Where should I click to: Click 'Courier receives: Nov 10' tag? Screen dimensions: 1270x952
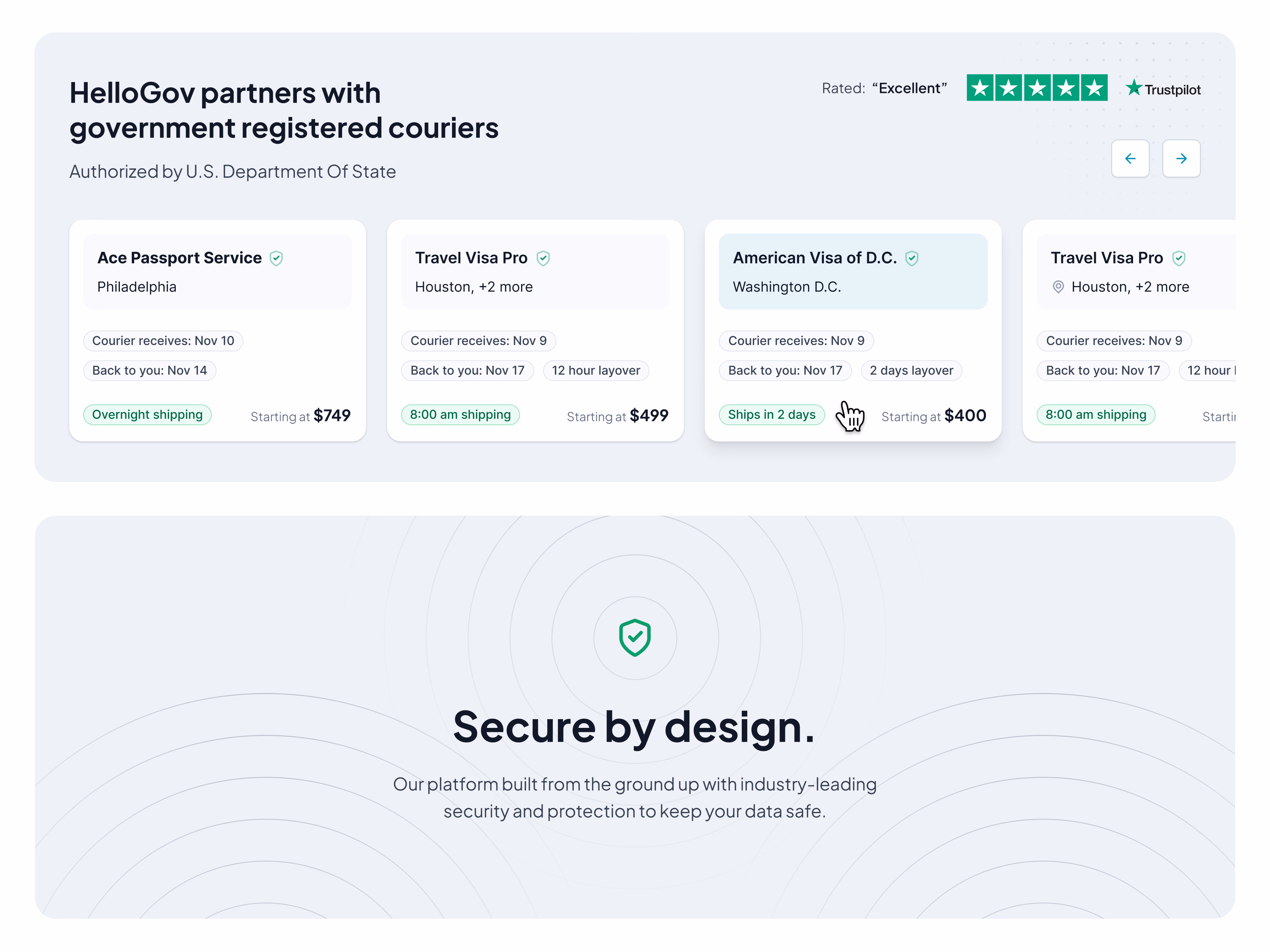tap(163, 341)
